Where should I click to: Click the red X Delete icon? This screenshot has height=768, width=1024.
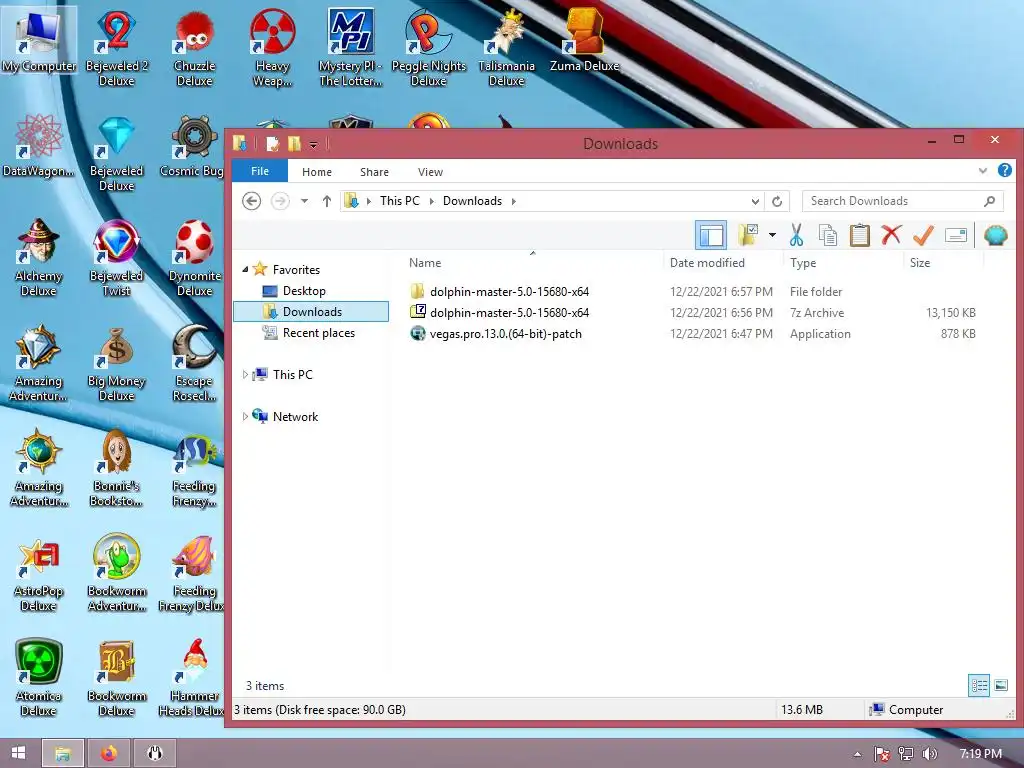(x=891, y=234)
